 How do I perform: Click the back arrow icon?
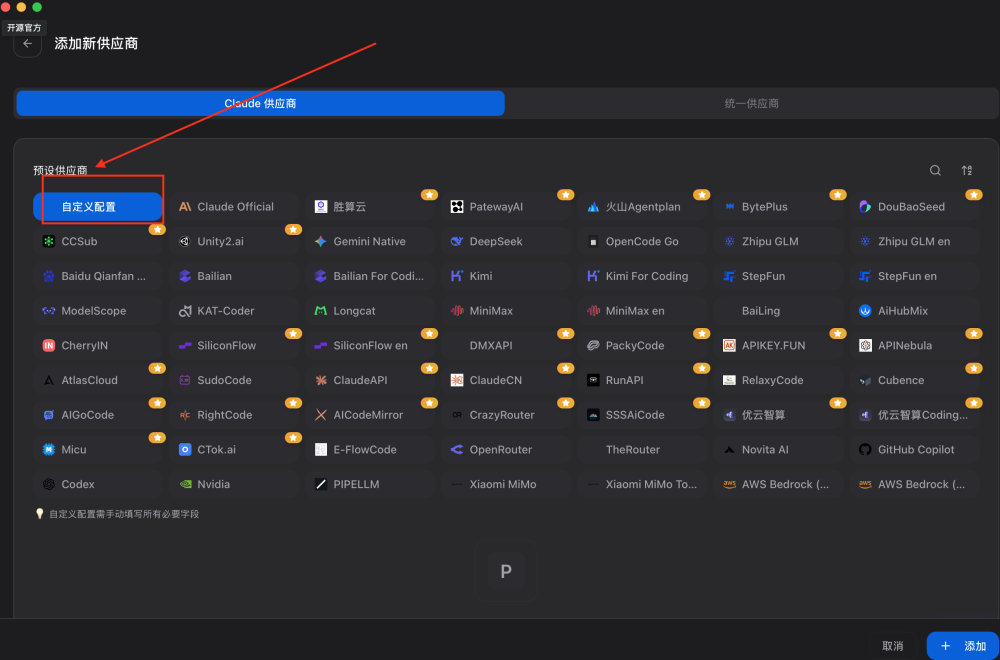coord(27,43)
